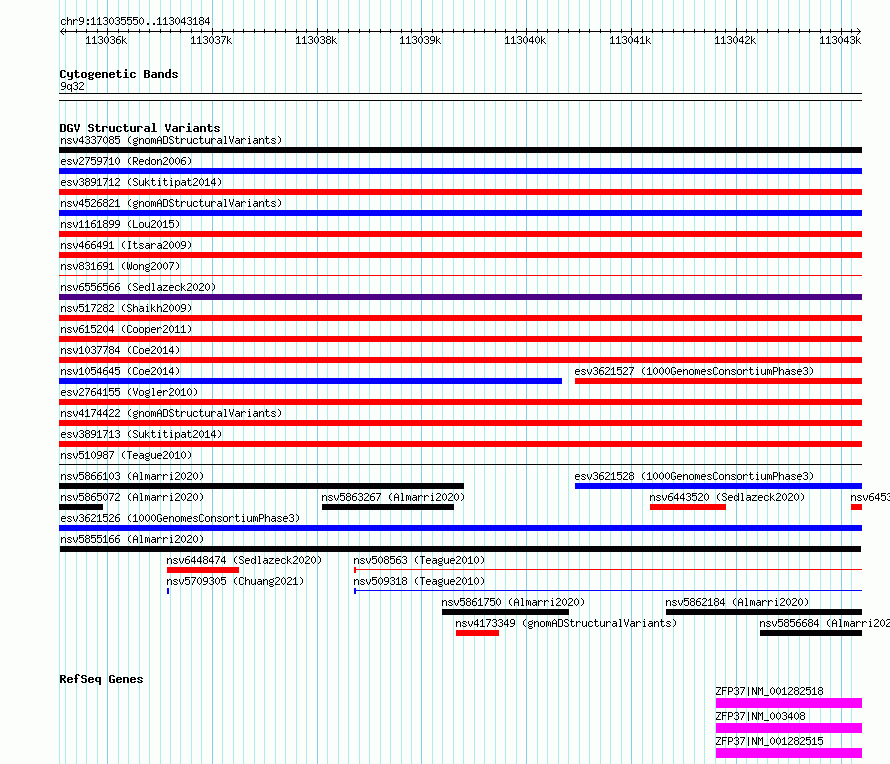The height and width of the screenshot is (764, 890).
Task: Click the black nsv5862184 variant bar
Action: [x=764, y=612]
